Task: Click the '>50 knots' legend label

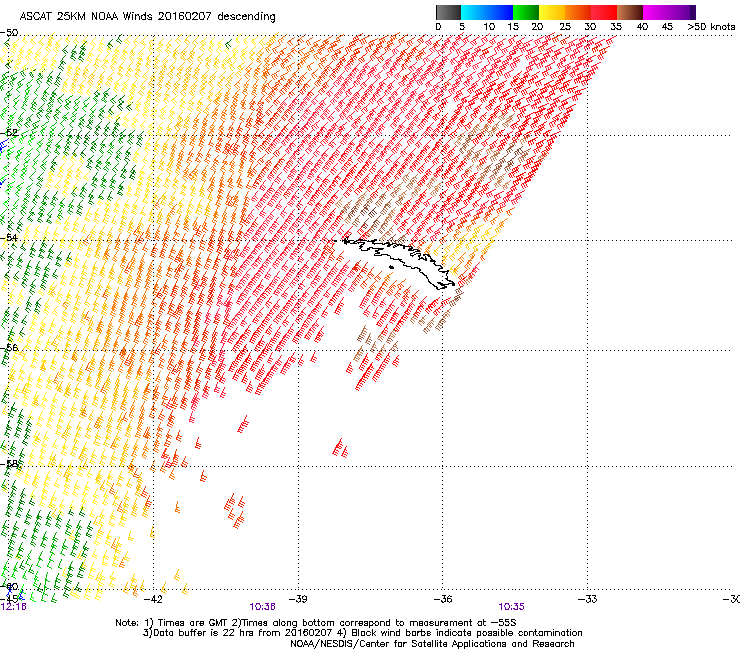Action: pos(711,27)
